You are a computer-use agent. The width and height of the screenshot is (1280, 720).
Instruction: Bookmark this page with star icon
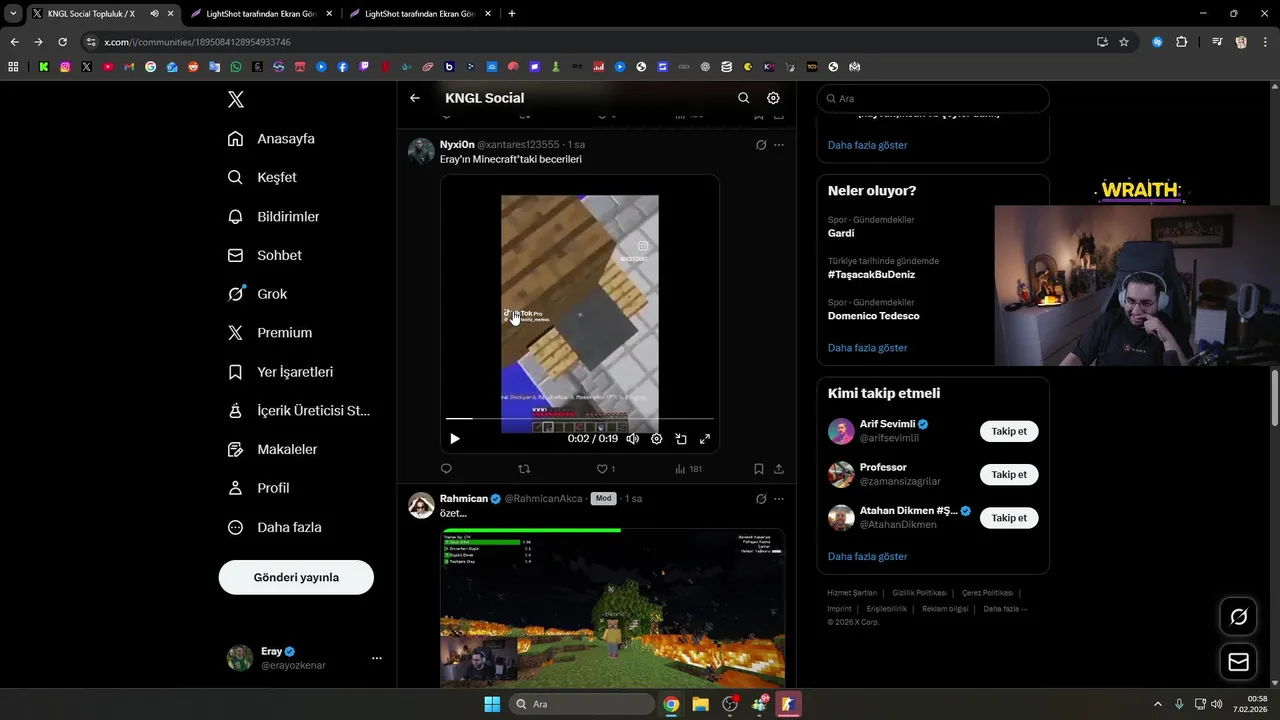[1124, 42]
